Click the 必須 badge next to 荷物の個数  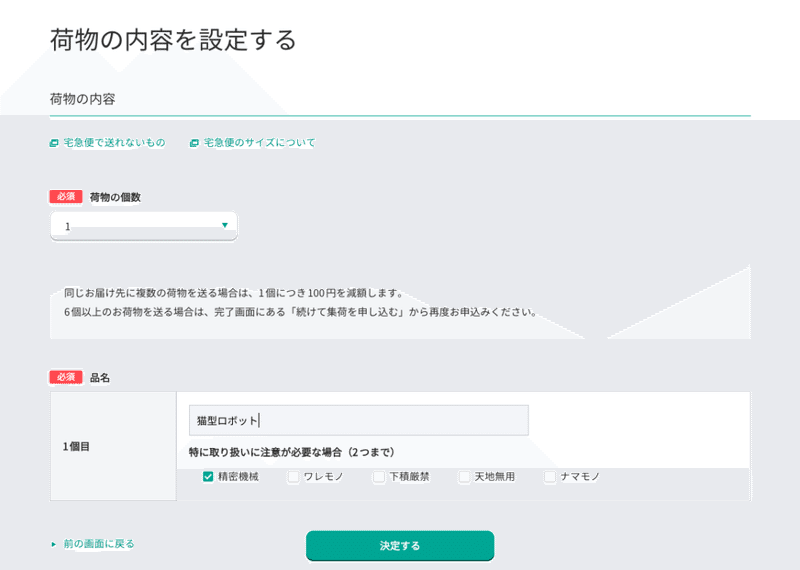[x=66, y=196]
